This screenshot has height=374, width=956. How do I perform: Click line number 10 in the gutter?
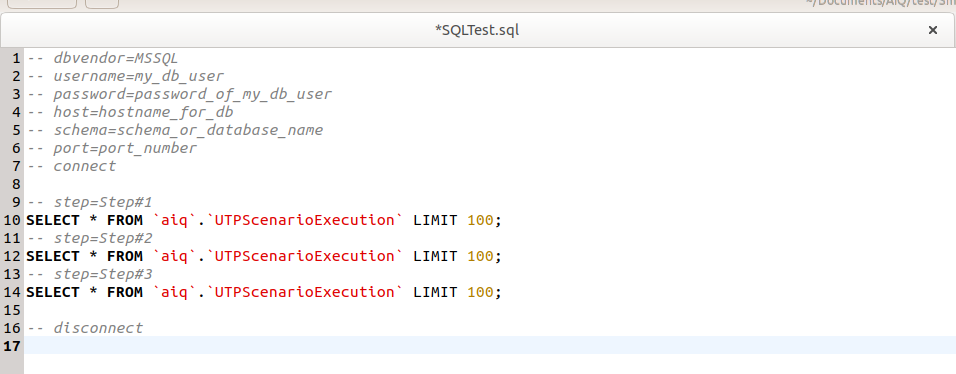[12, 220]
